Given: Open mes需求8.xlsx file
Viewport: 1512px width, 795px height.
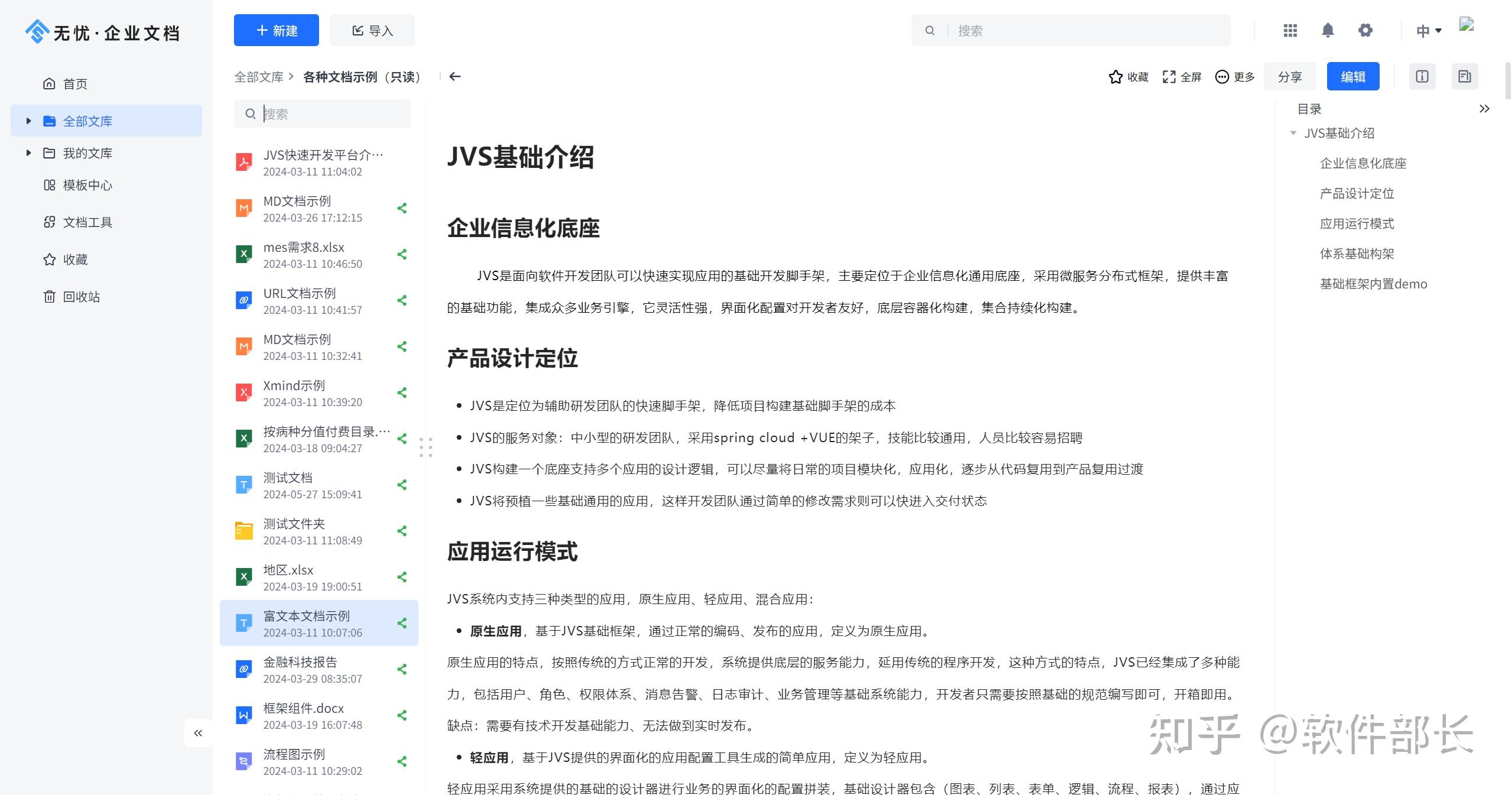Looking at the screenshot, I should [319, 254].
